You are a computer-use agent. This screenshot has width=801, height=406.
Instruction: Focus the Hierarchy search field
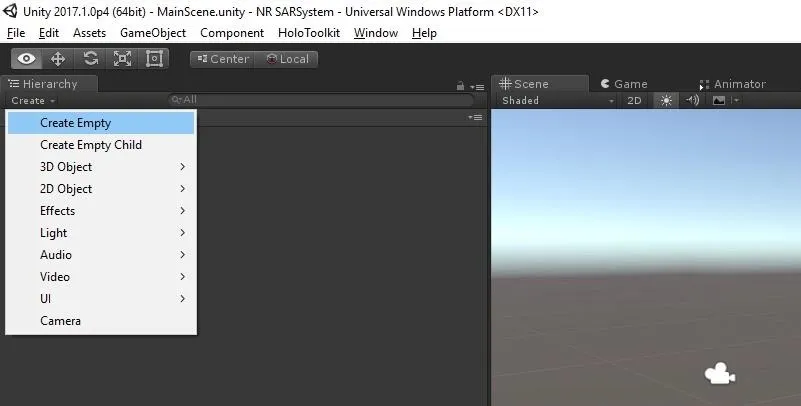[x=321, y=100]
